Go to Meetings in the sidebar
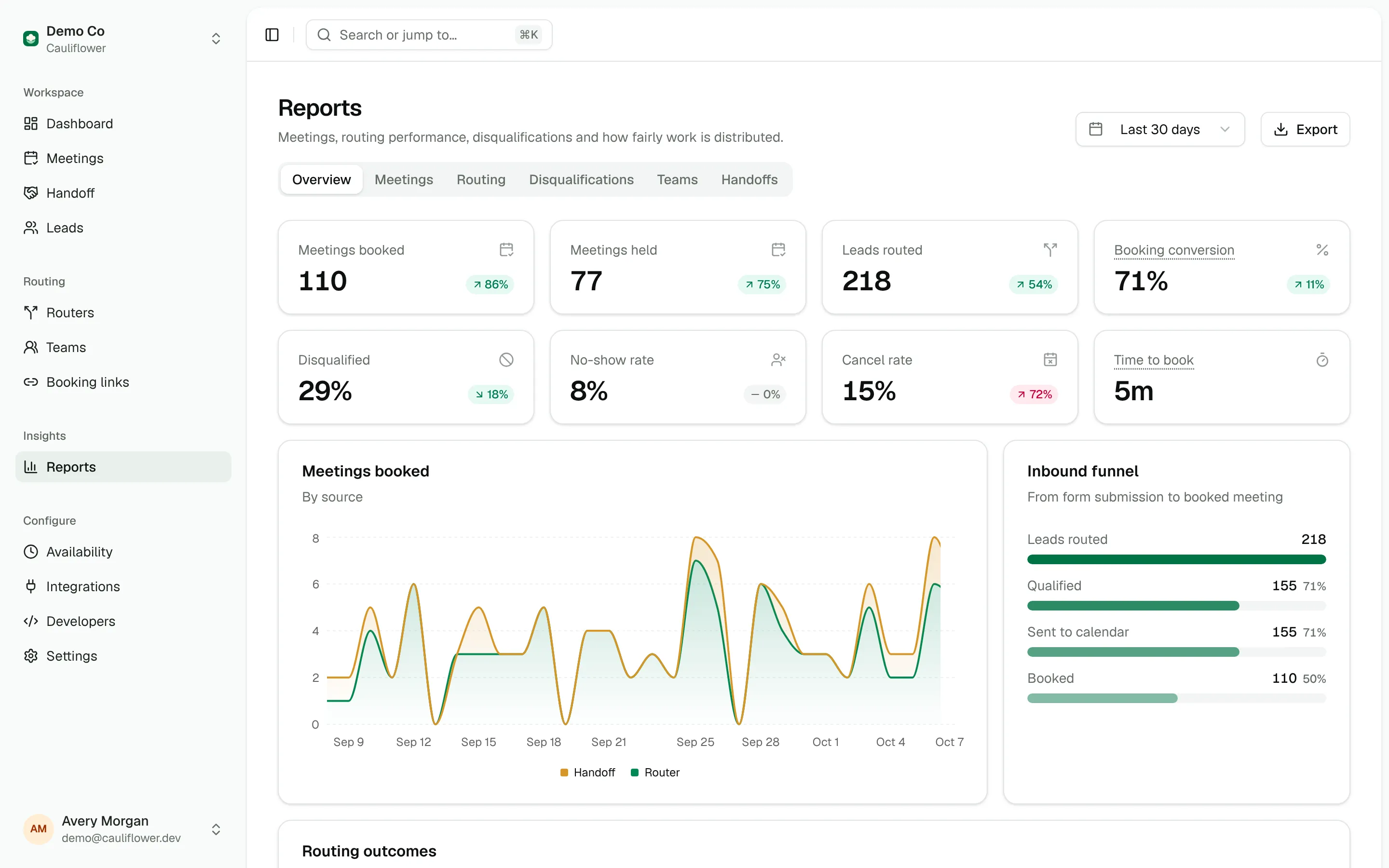Screen dimensions: 1389x868 point(123,159)
